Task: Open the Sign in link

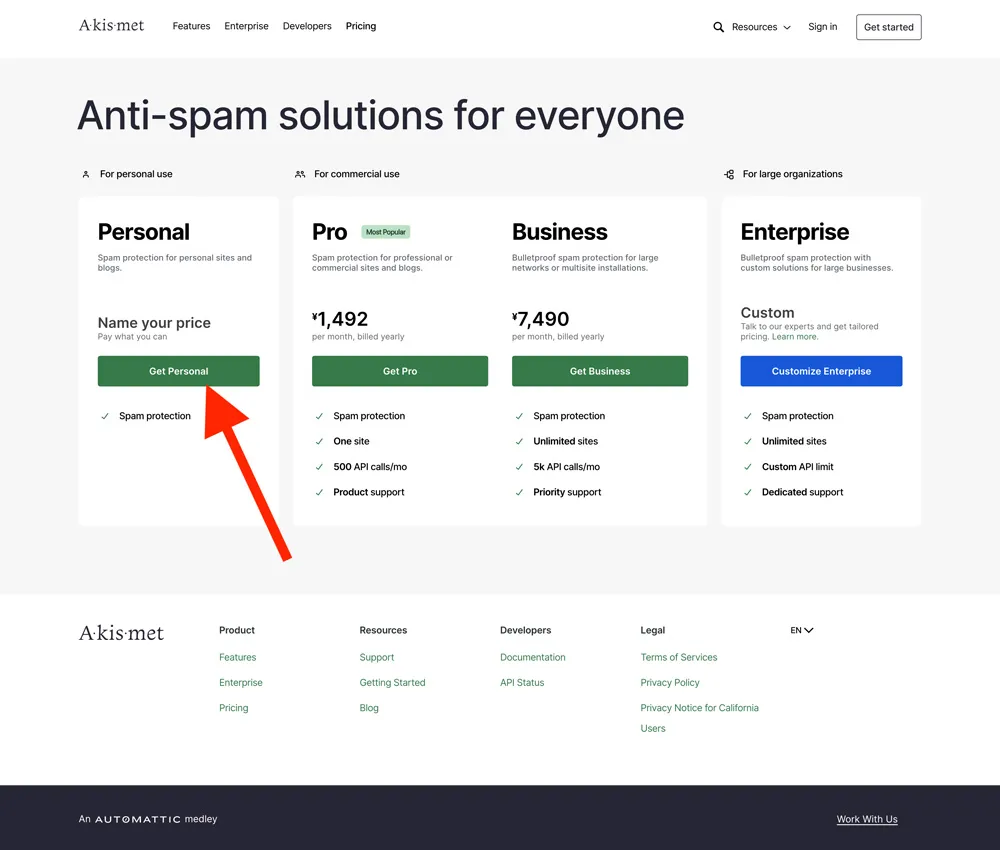Action: pos(822,27)
